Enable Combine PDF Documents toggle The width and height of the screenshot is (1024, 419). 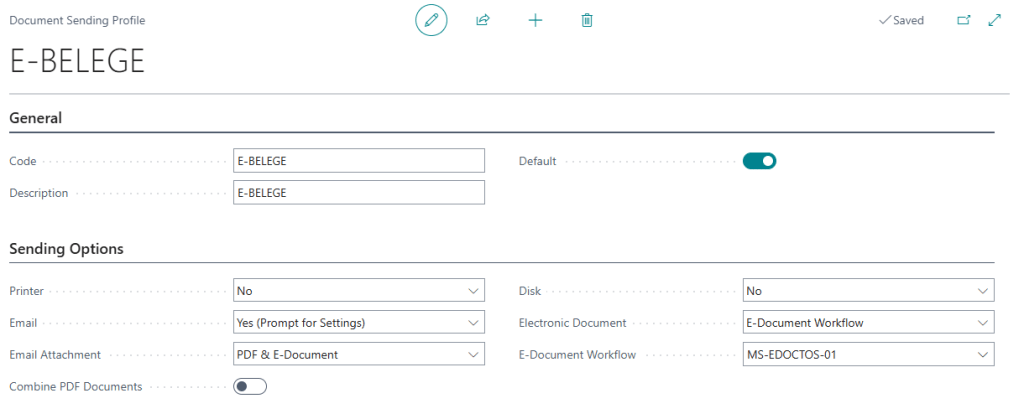coord(250,386)
